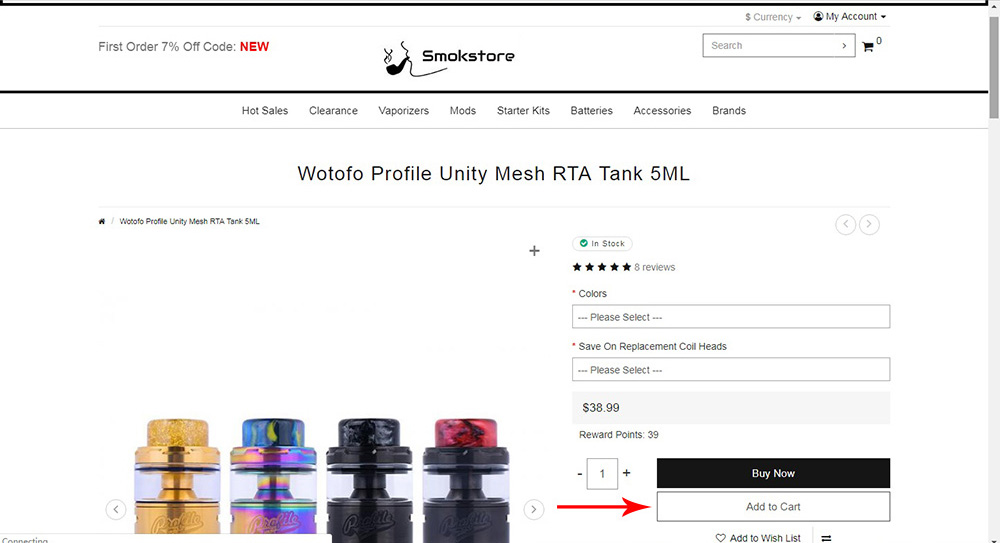This screenshot has height=543, width=1000.
Task: Click into the Search input field
Action: 768,46
